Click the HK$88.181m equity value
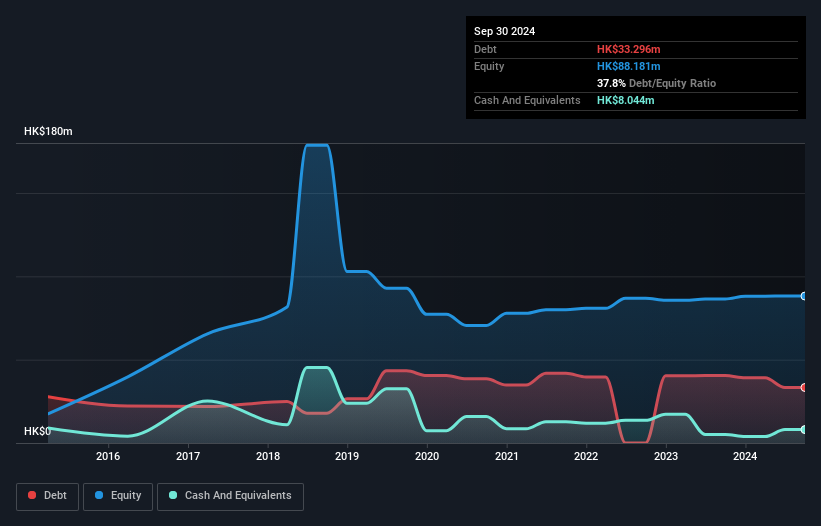 click(628, 66)
